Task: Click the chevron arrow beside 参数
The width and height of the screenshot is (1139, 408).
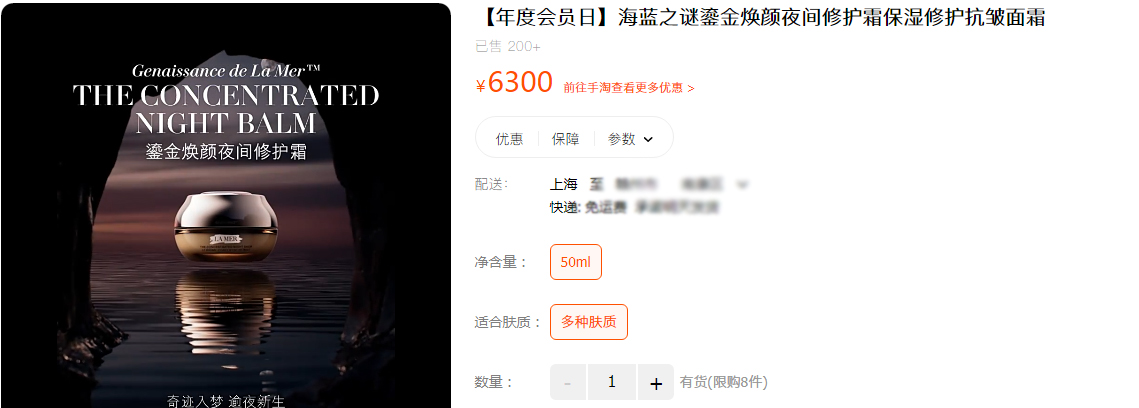Action: coord(648,139)
